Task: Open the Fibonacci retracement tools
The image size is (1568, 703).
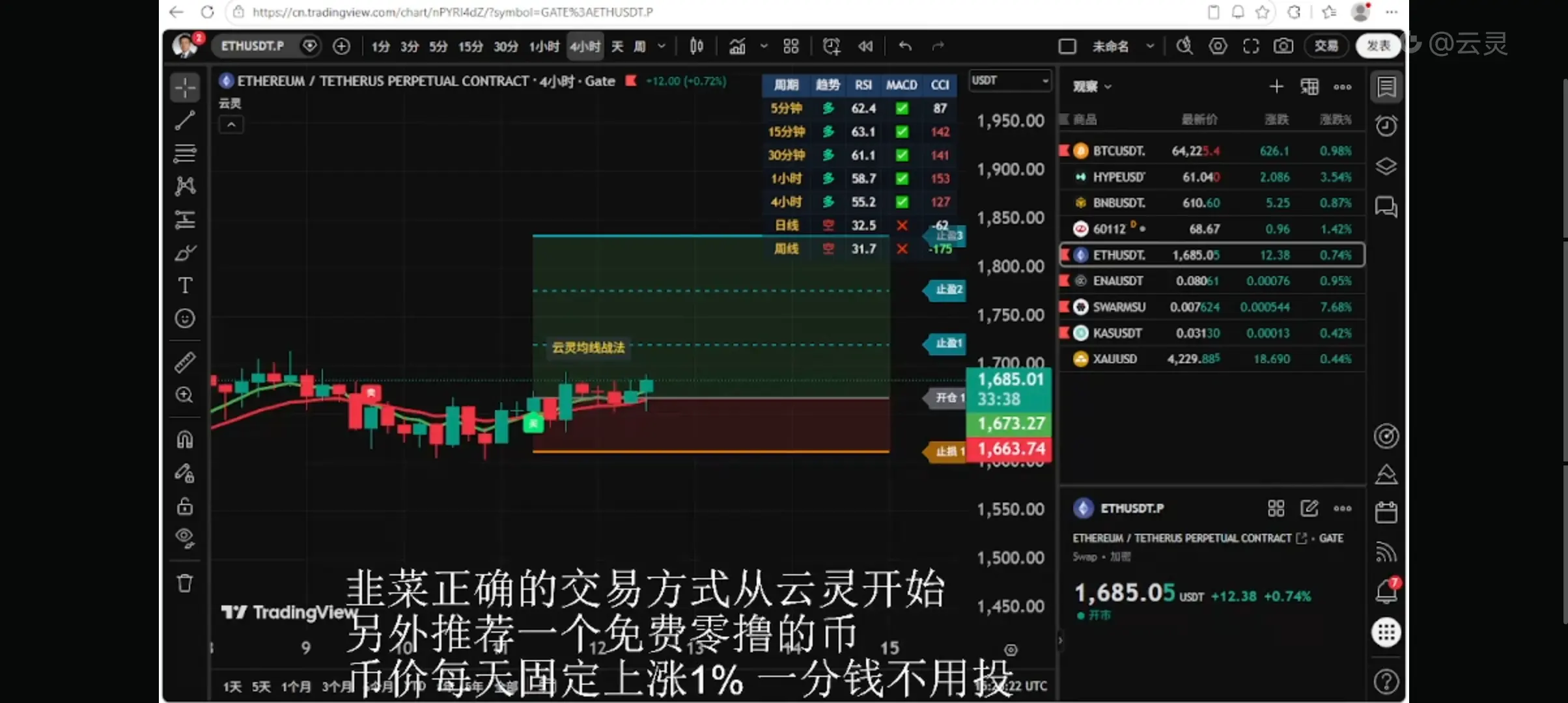Action: 185,154
